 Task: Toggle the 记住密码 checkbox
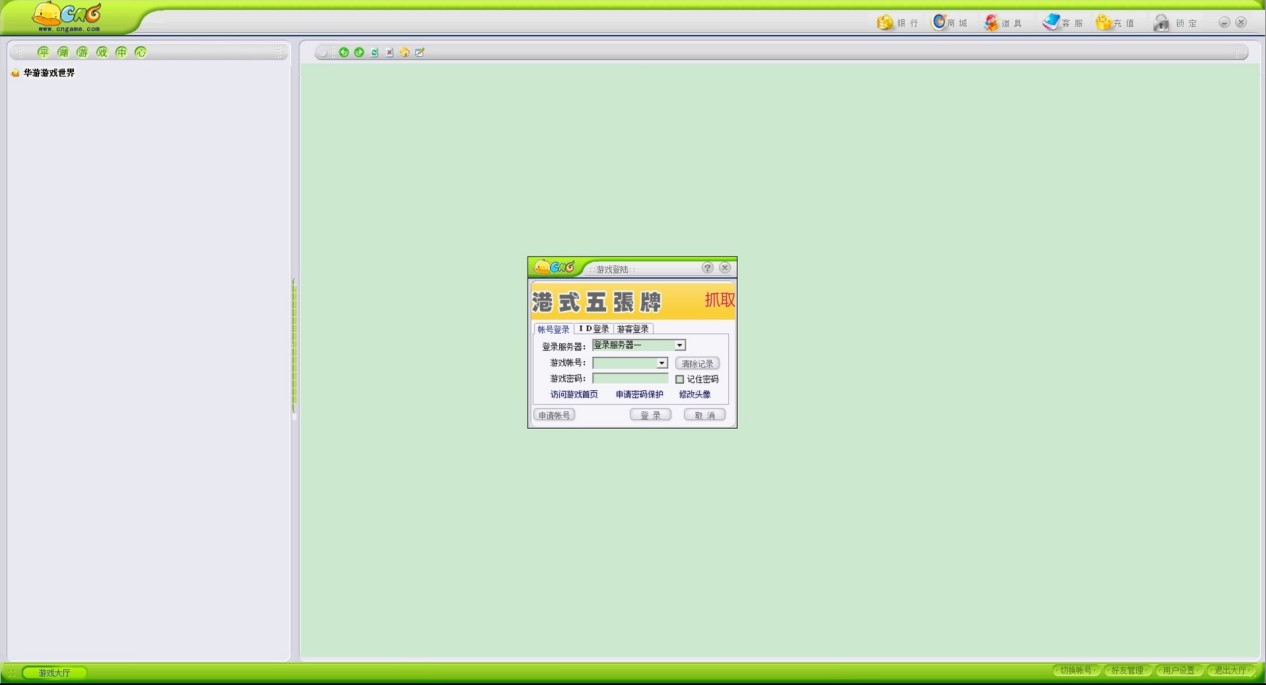680,379
